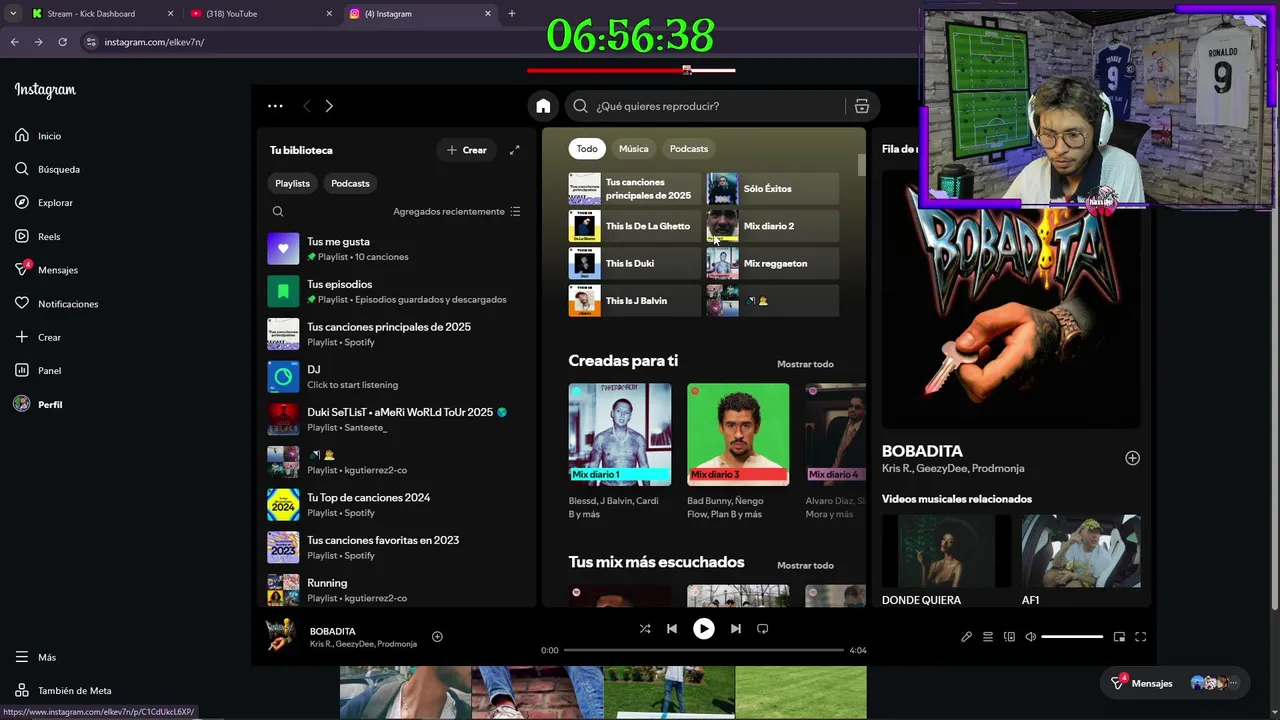The height and width of the screenshot is (720, 1280).
Task: Select the Podcasts tab in main view
Action: point(689,149)
